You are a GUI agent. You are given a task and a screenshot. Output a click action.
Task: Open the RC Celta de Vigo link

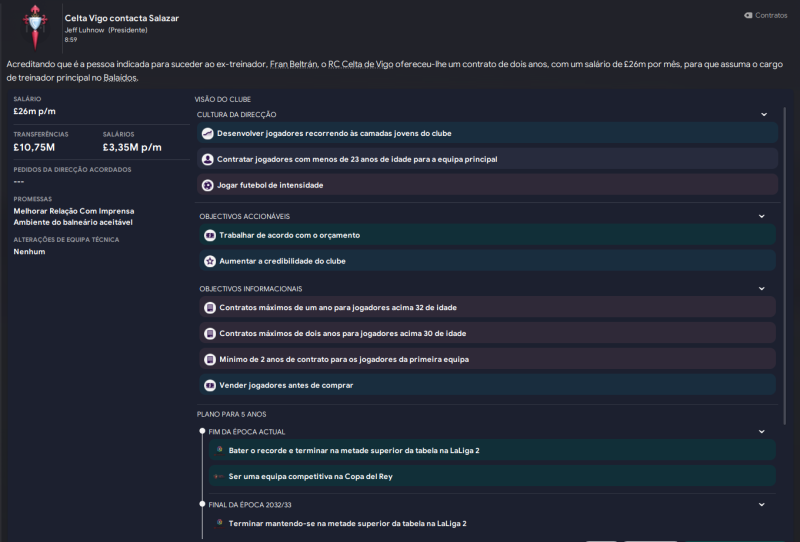360,64
